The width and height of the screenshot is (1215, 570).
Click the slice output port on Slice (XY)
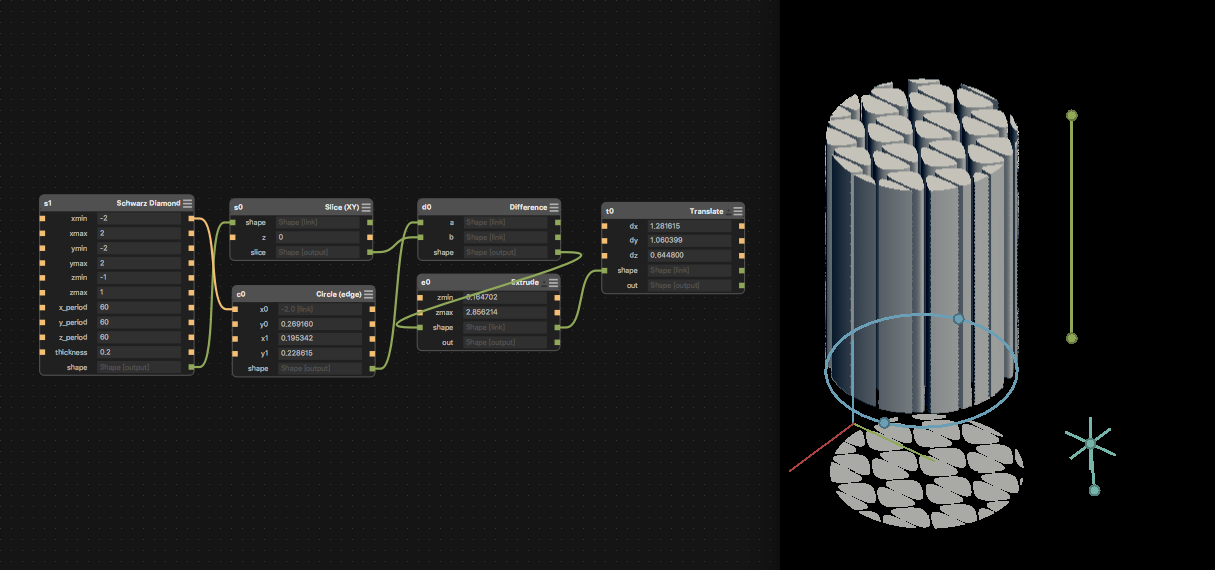[370, 252]
